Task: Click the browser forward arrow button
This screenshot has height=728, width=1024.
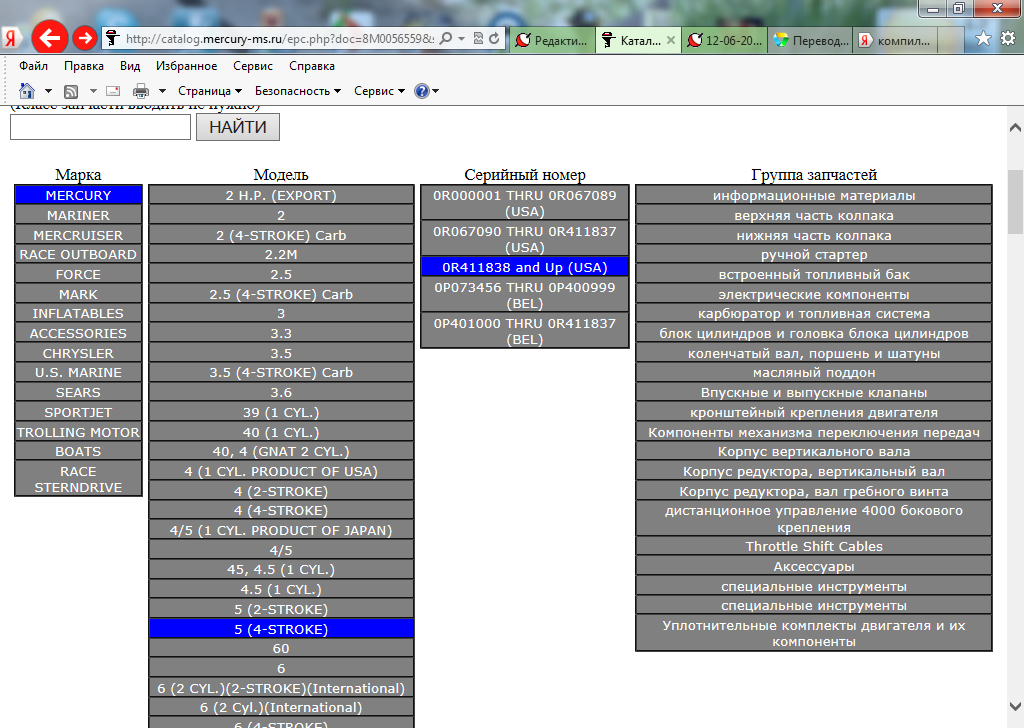Action: pos(85,38)
